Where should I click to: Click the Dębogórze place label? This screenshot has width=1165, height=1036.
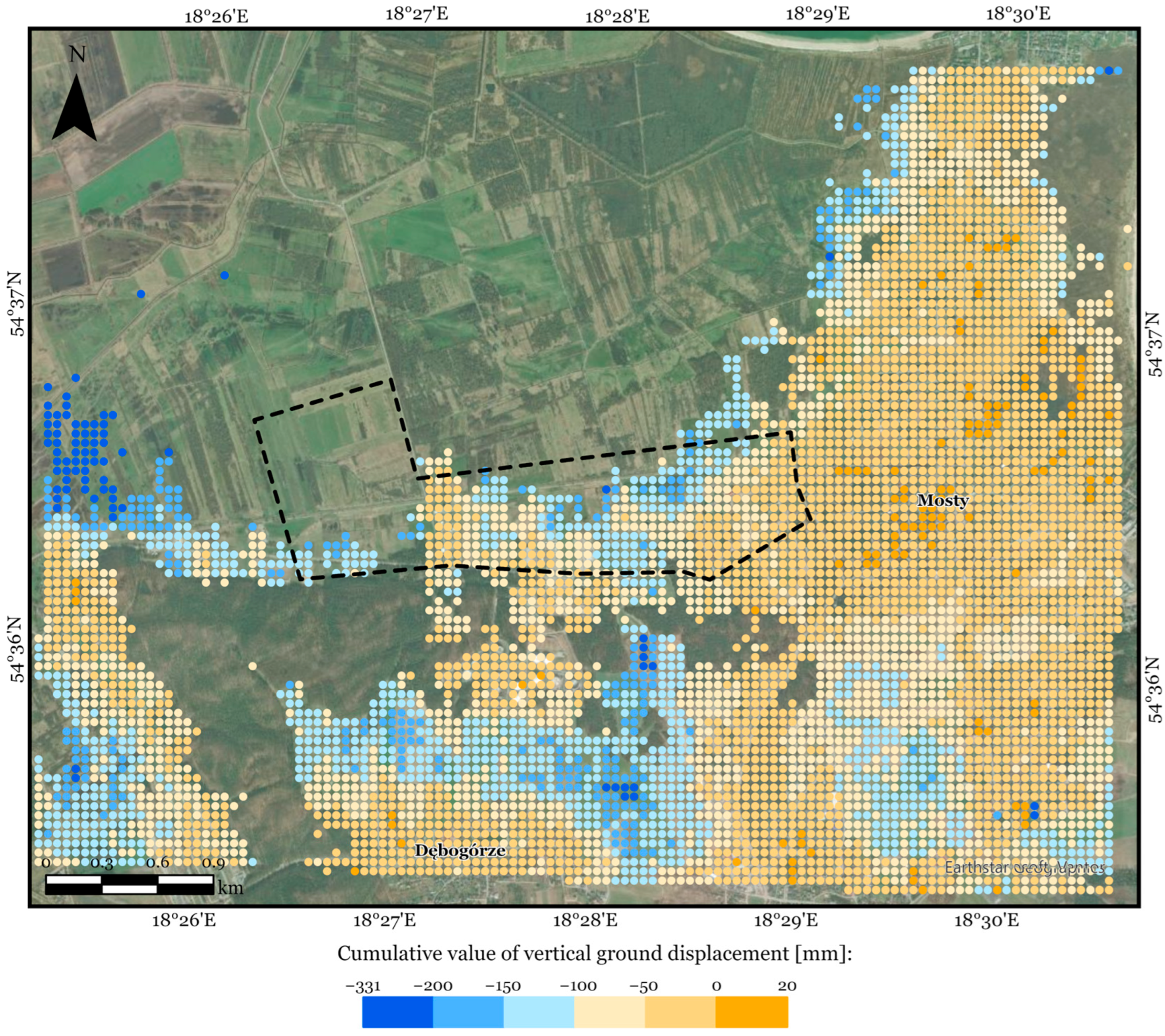tap(460, 850)
